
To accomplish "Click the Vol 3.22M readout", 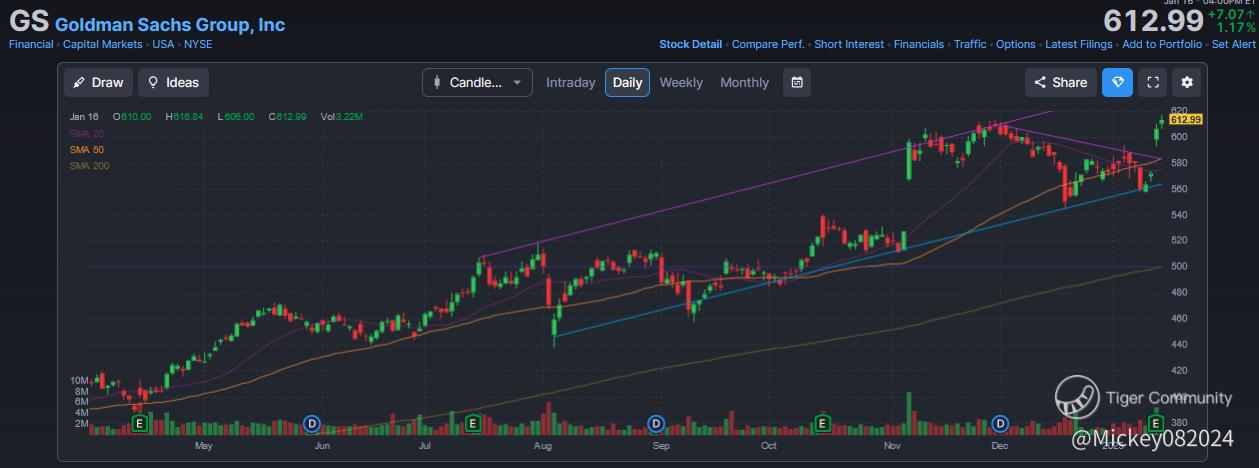I will tap(341, 117).
